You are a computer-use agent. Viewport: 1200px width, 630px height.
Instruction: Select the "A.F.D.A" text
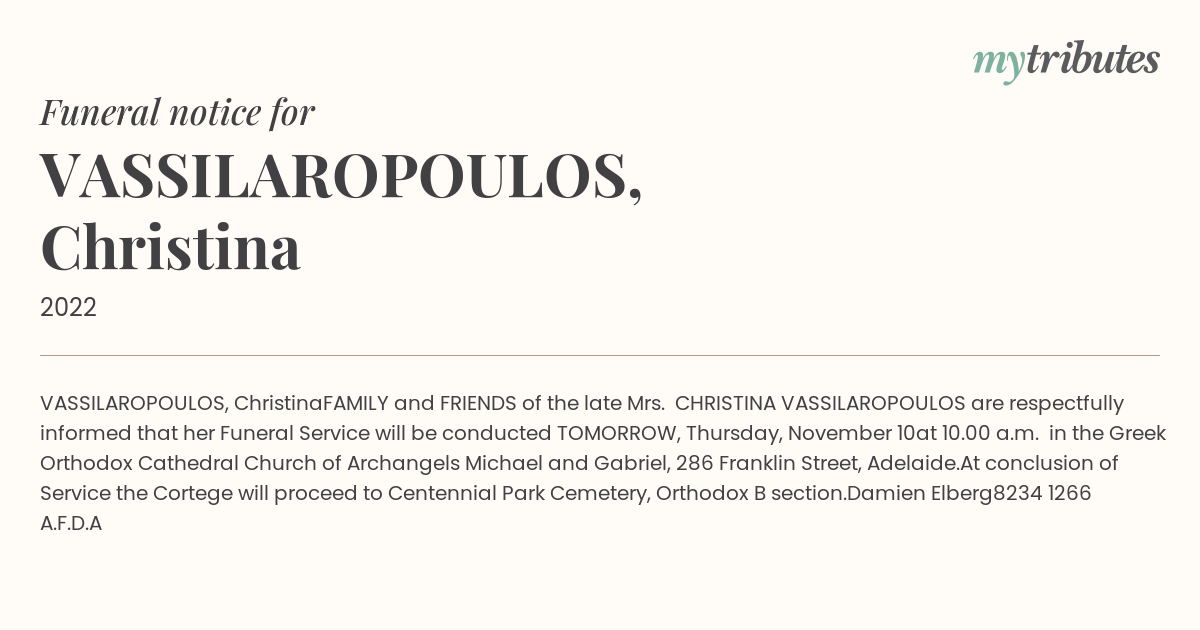pyautogui.click(x=71, y=523)
